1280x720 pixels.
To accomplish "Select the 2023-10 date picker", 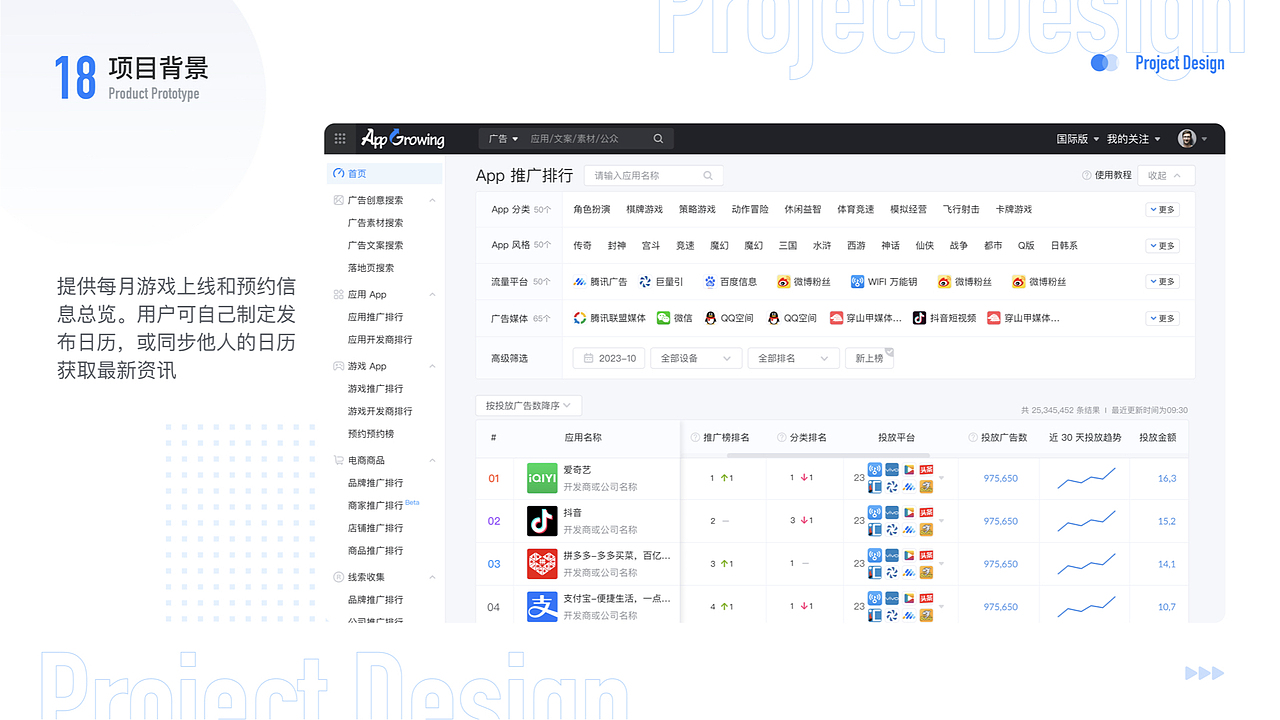I will point(608,358).
